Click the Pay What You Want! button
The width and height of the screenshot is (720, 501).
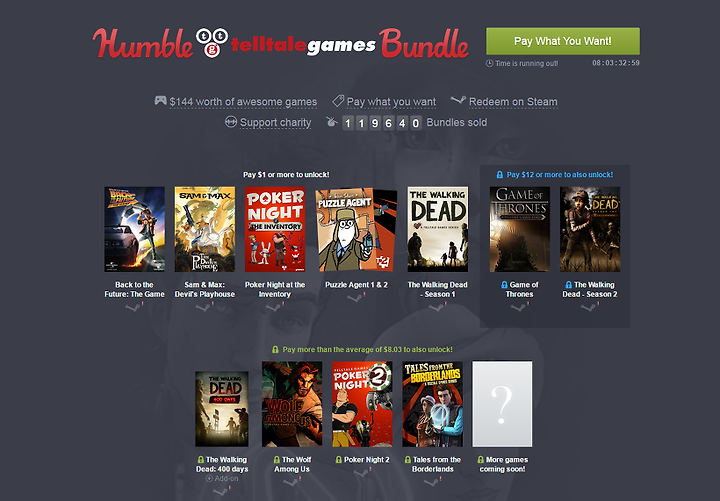562,41
